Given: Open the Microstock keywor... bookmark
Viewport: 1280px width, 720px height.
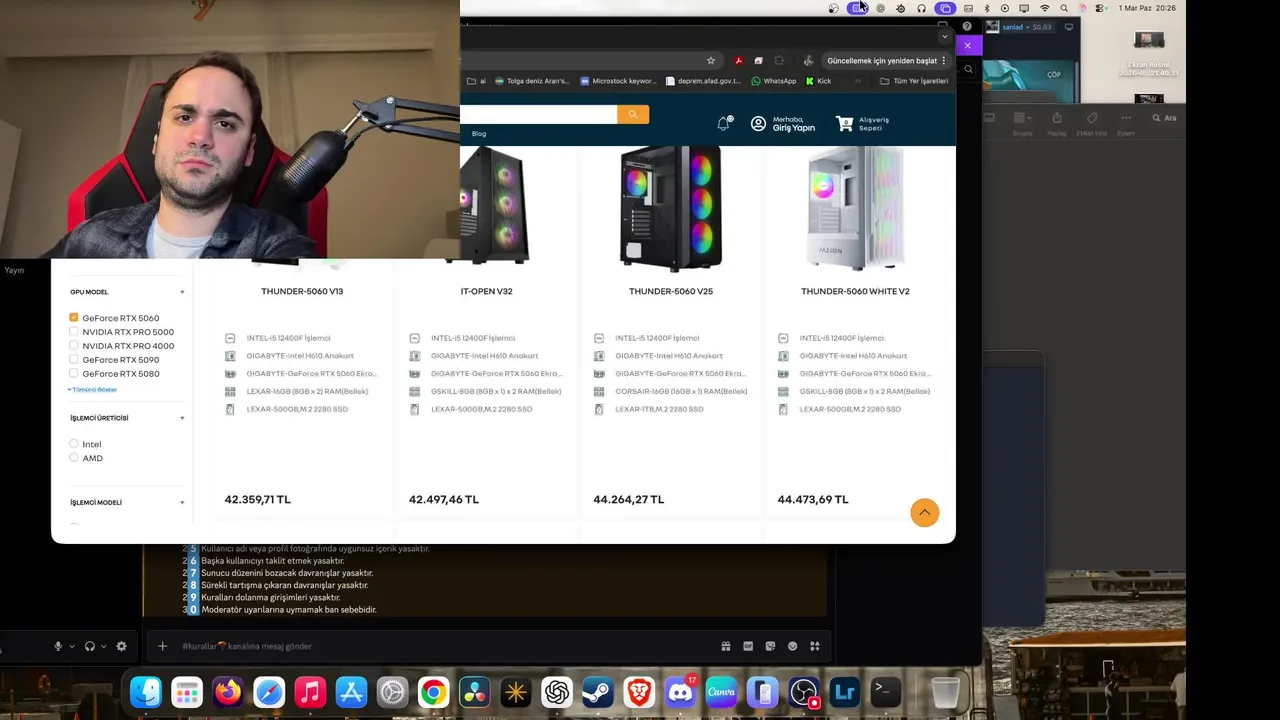Looking at the screenshot, I should 618,81.
